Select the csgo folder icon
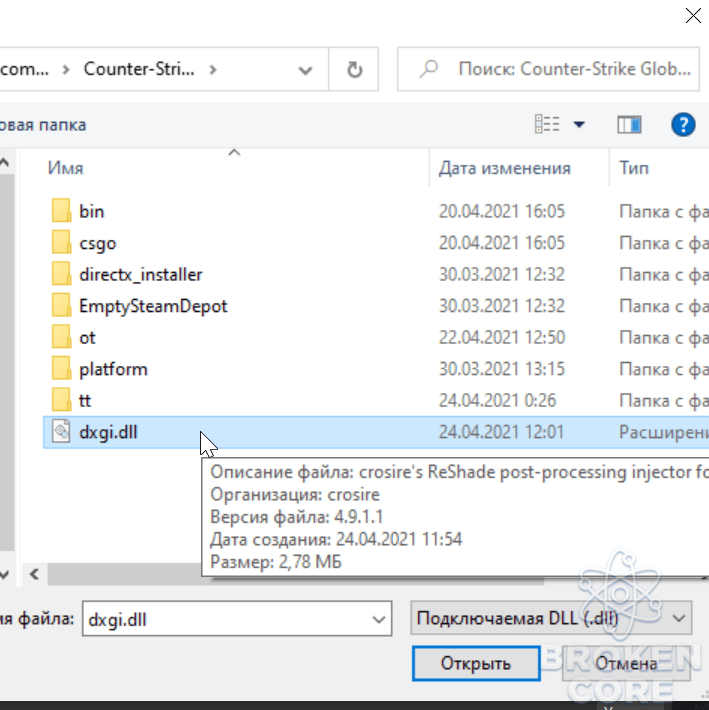The height and width of the screenshot is (710, 709). click(61, 242)
